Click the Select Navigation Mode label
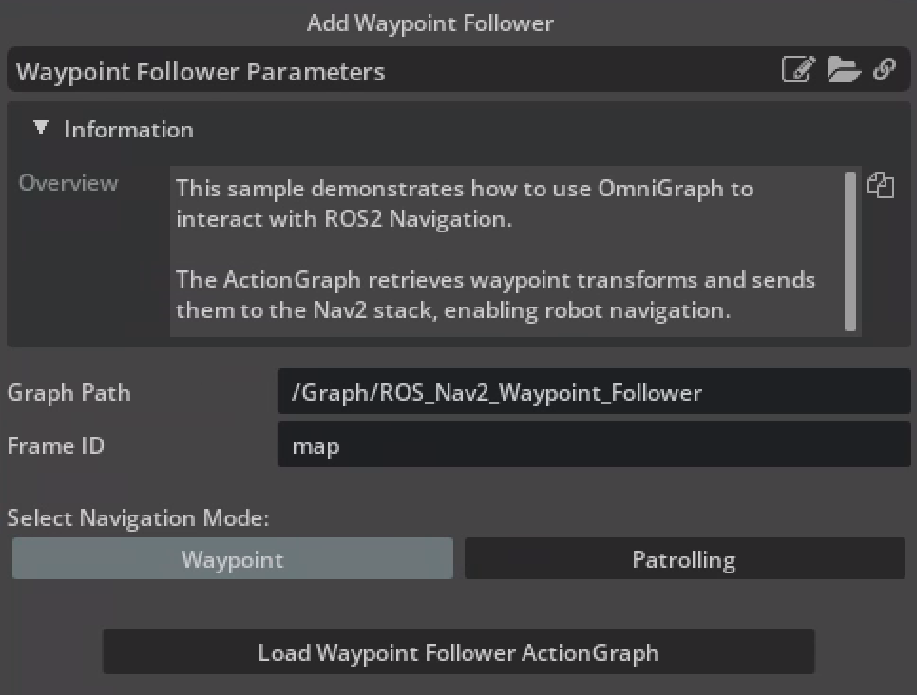Viewport: 917px width, 695px height. [138, 518]
